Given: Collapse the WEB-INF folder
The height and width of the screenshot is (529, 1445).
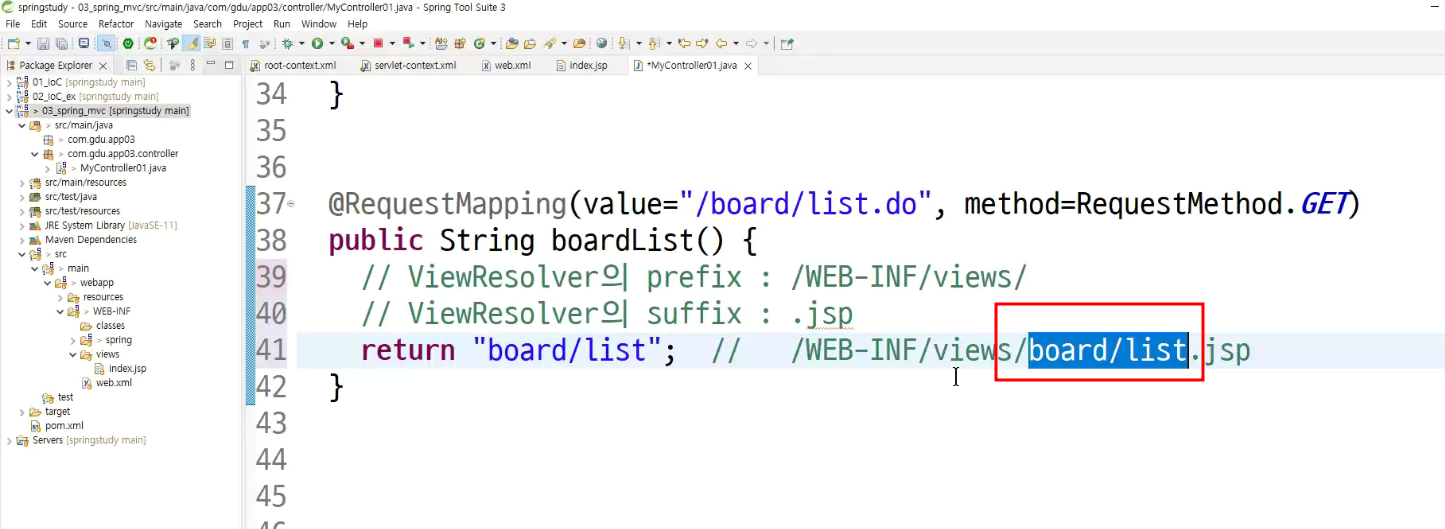Looking at the screenshot, I should tap(58, 311).
